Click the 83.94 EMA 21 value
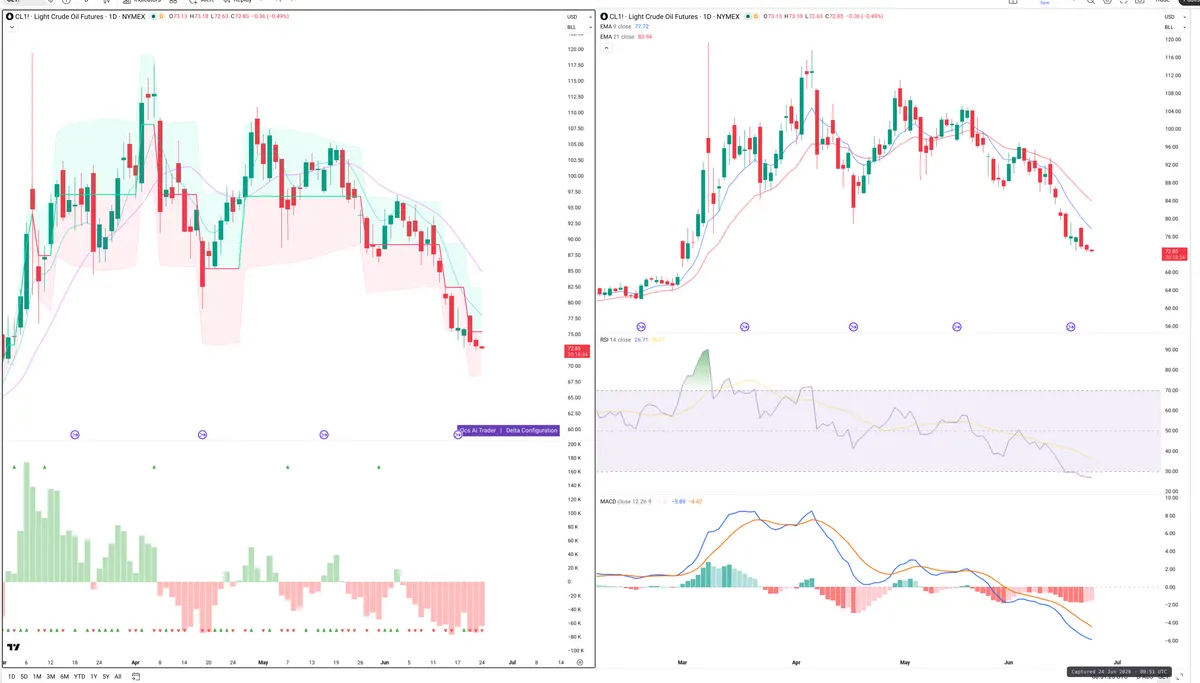This screenshot has height=683, width=1200. pyautogui.click(x=644, y=37)
